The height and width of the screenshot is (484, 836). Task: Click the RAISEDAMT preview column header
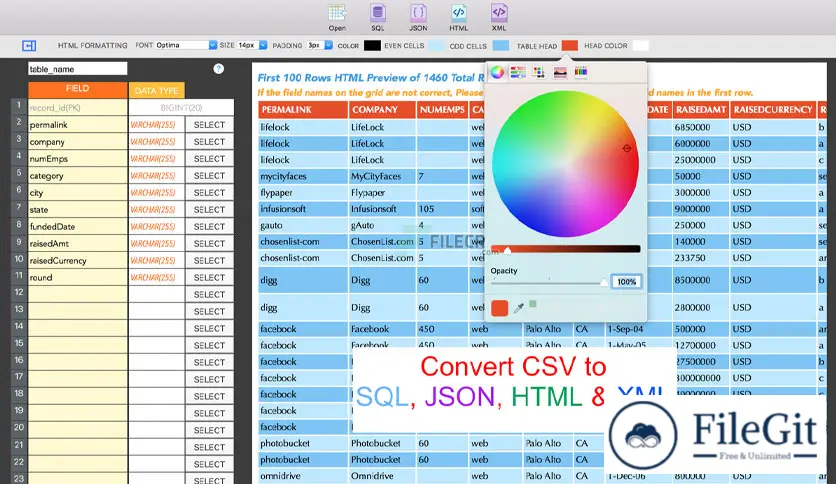(x=701, y=110)
